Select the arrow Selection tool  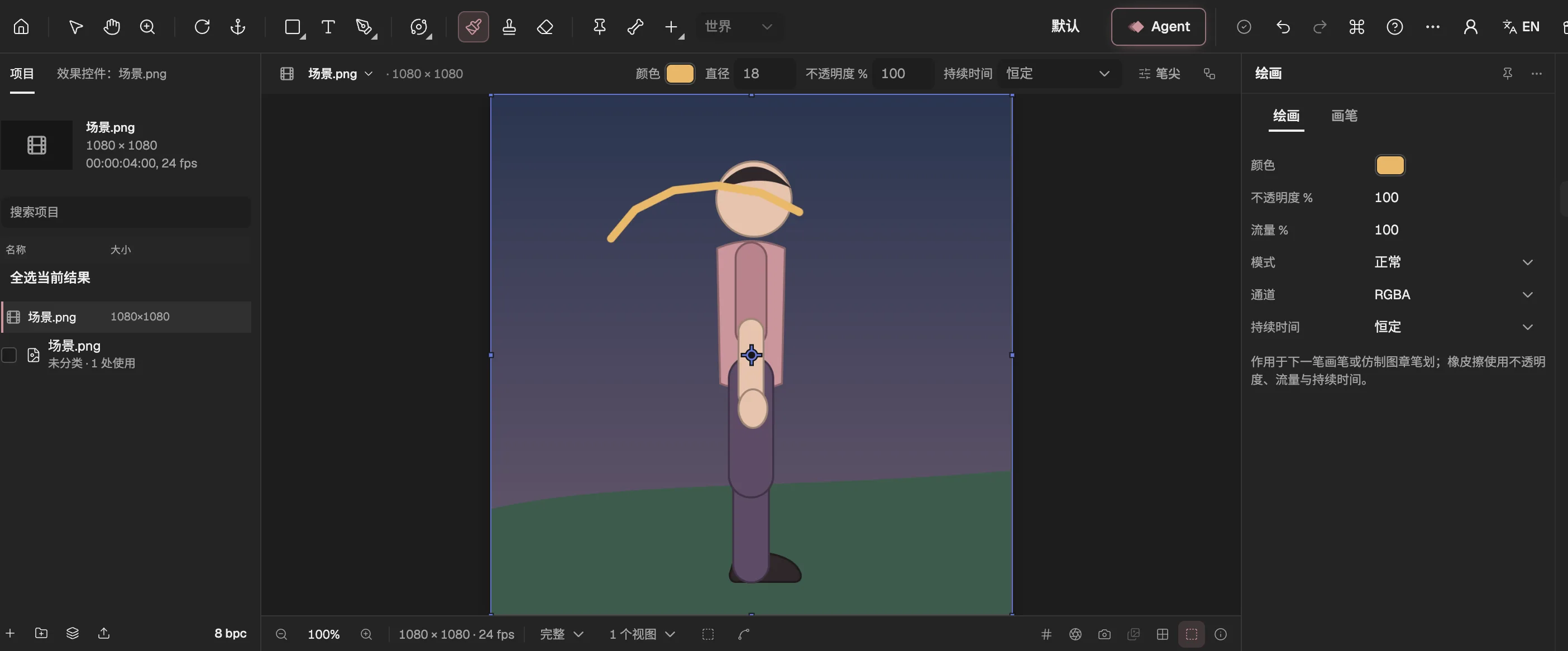75,27
